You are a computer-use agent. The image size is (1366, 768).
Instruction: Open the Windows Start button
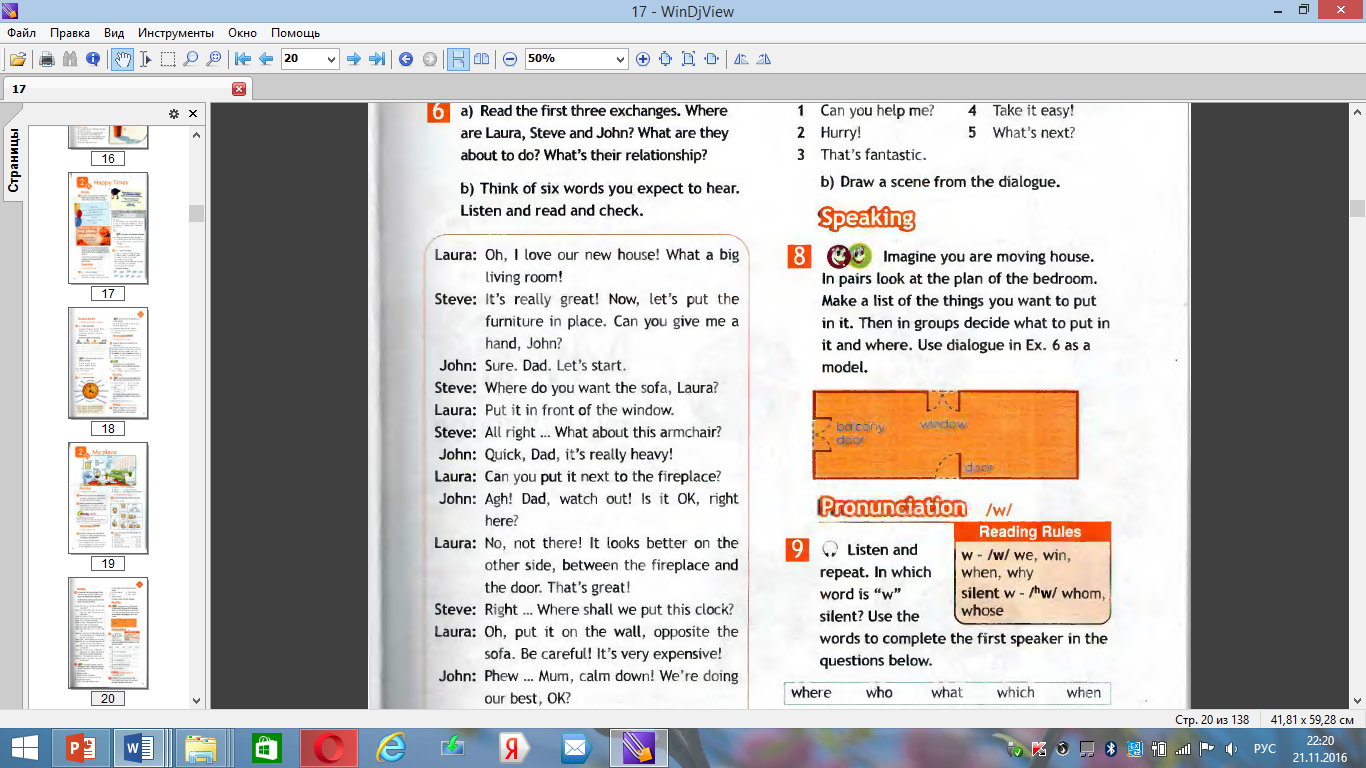24,748
